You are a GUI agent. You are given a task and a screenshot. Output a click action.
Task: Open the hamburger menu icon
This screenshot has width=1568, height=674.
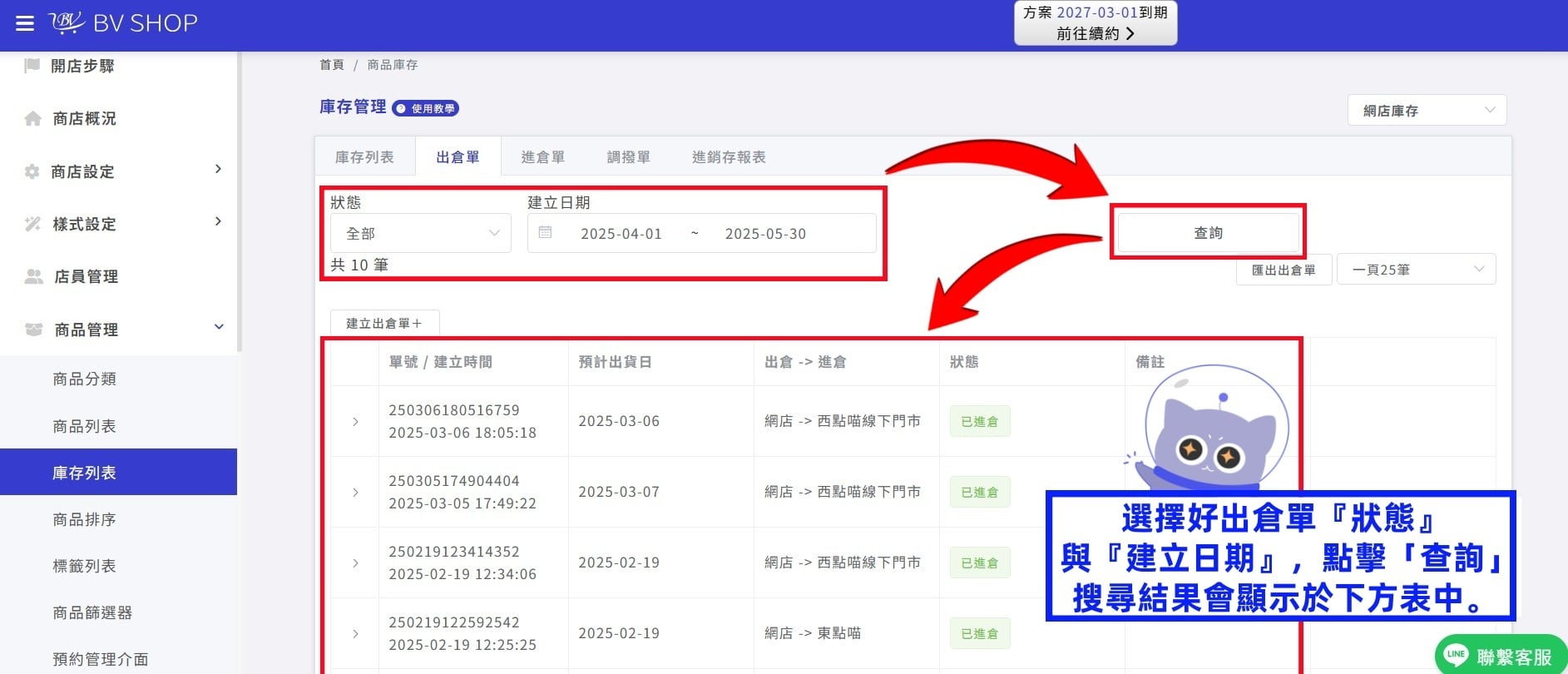click(x=25, y=23)
